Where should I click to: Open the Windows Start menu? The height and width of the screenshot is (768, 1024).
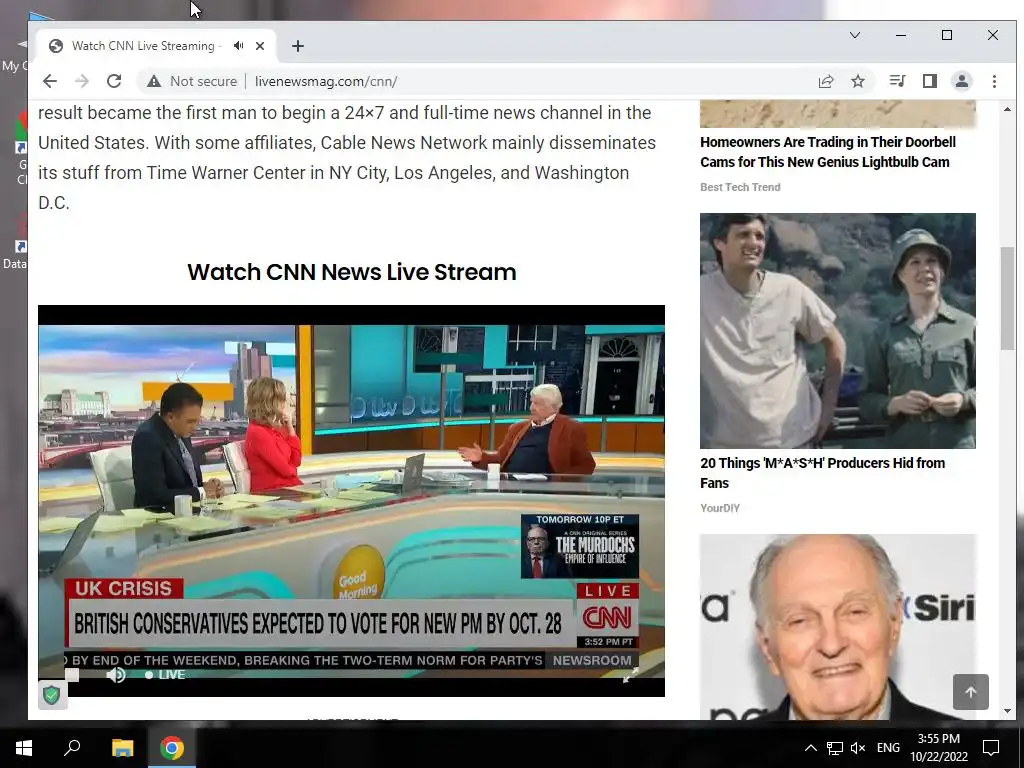[24, 748]
